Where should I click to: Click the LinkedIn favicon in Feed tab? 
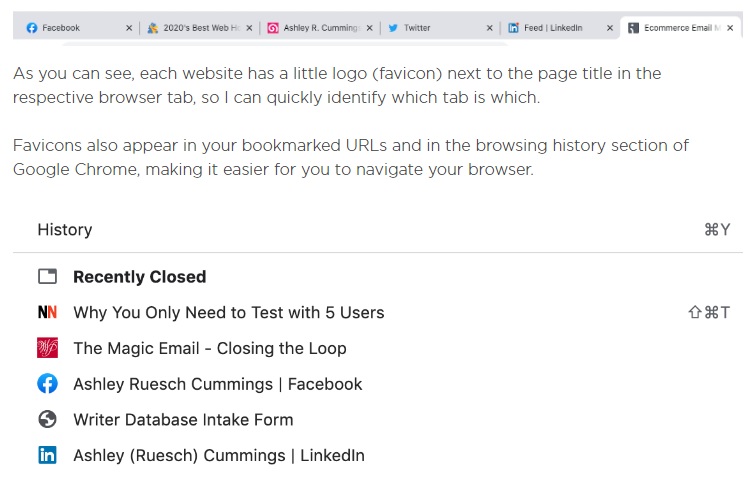pos(513,28)
